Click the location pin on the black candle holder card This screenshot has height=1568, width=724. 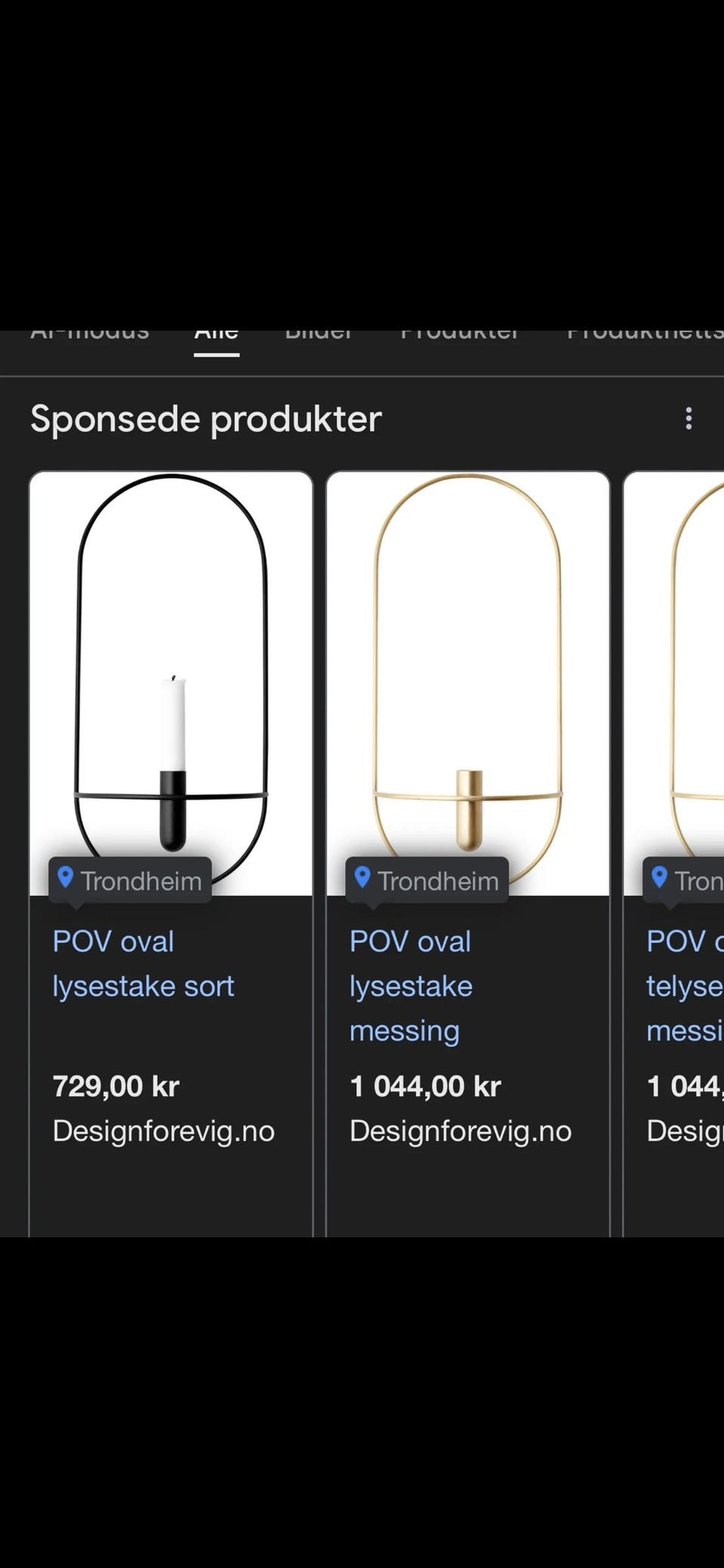click(x=66, y=878)
